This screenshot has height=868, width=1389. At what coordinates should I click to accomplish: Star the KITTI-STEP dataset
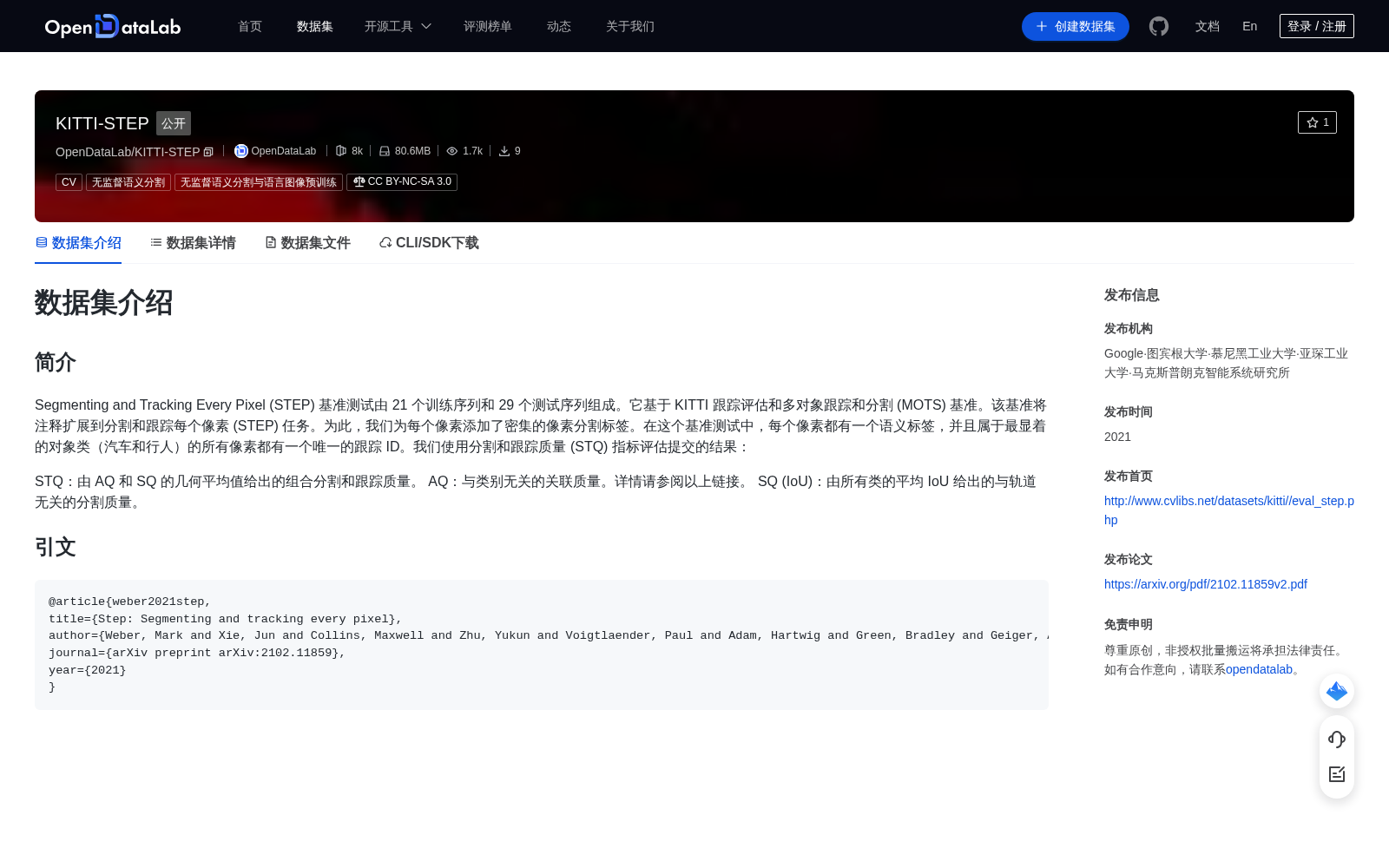click(x=1317, y=122)
